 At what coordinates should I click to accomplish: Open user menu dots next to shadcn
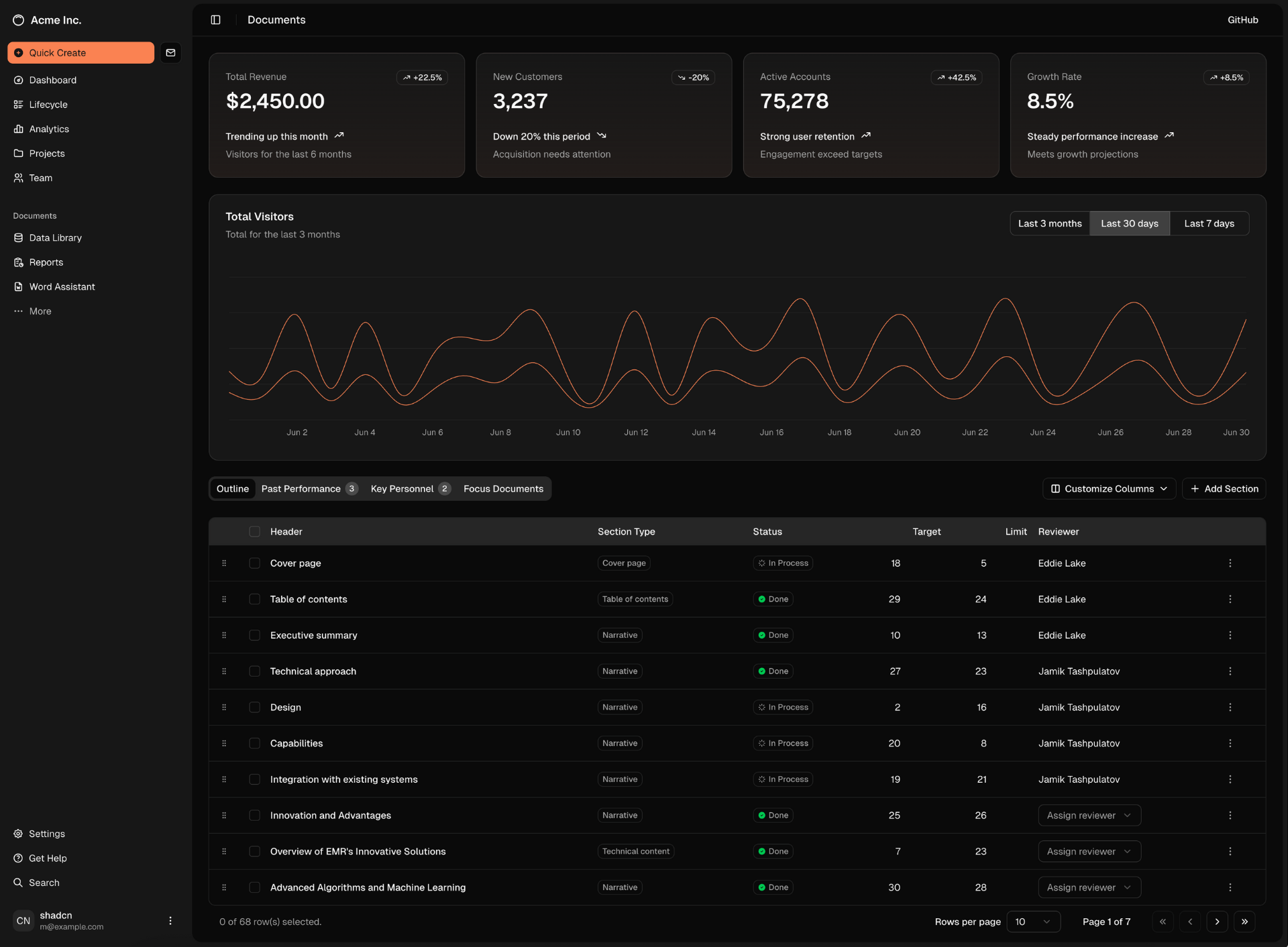click(x=170, y=921)
